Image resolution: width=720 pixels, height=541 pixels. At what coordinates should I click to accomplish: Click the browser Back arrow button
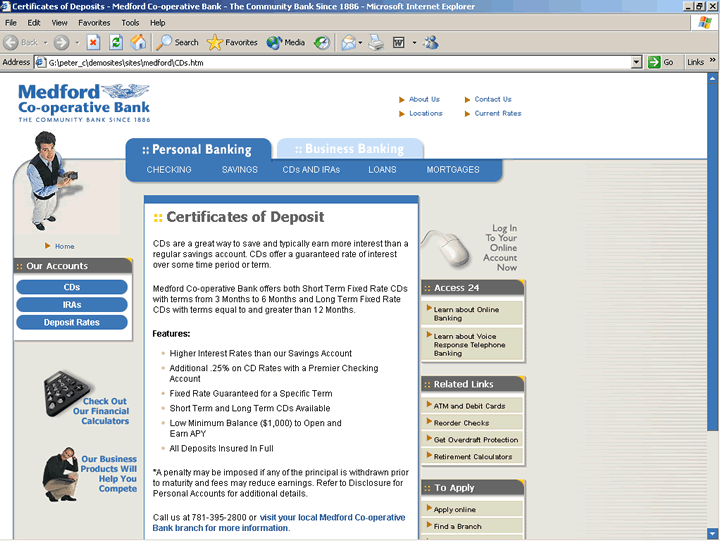click(x=11, y=43)
